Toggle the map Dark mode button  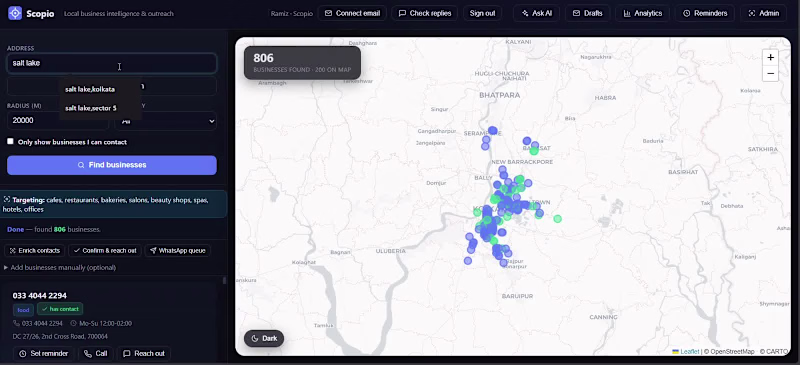pos(264,338)
